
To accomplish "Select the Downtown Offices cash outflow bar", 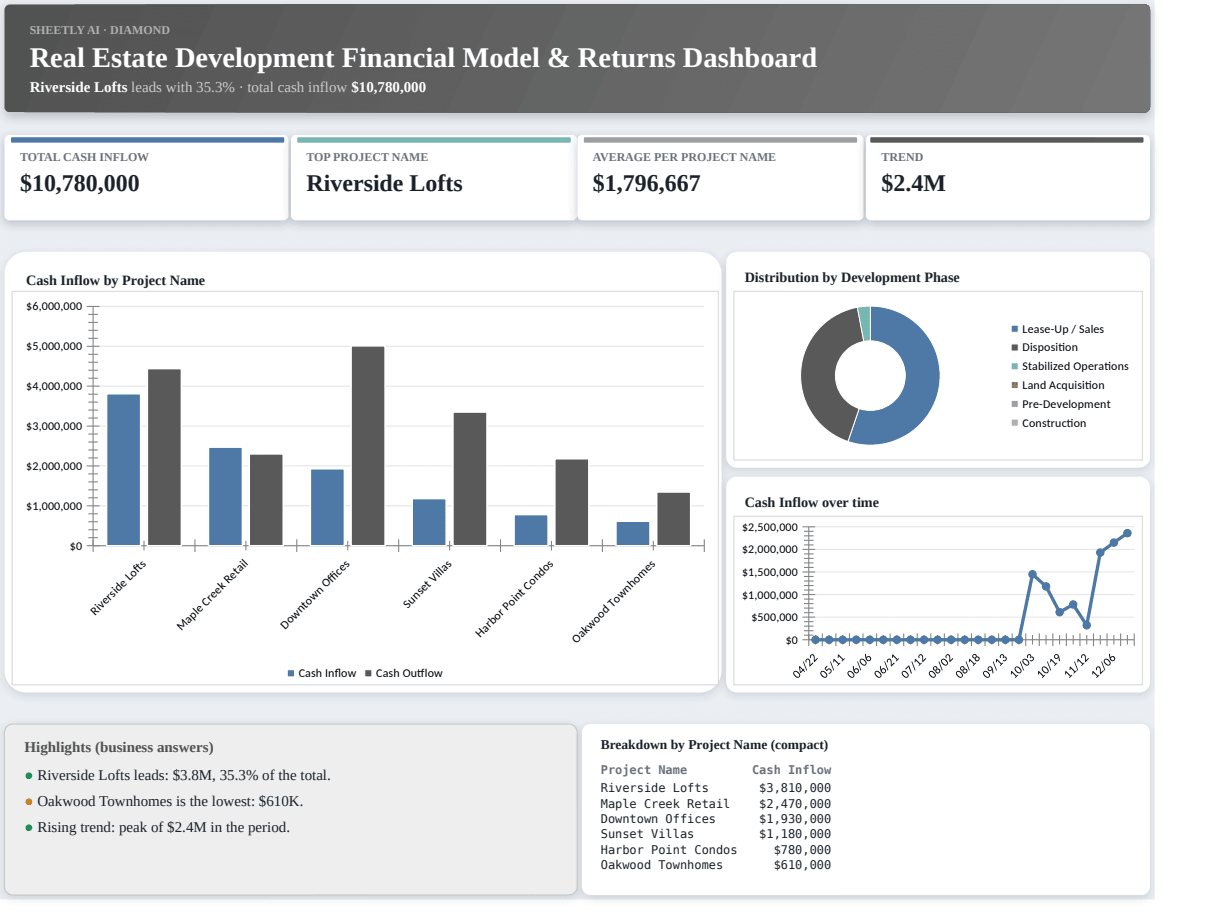I will tap(368, 446).
